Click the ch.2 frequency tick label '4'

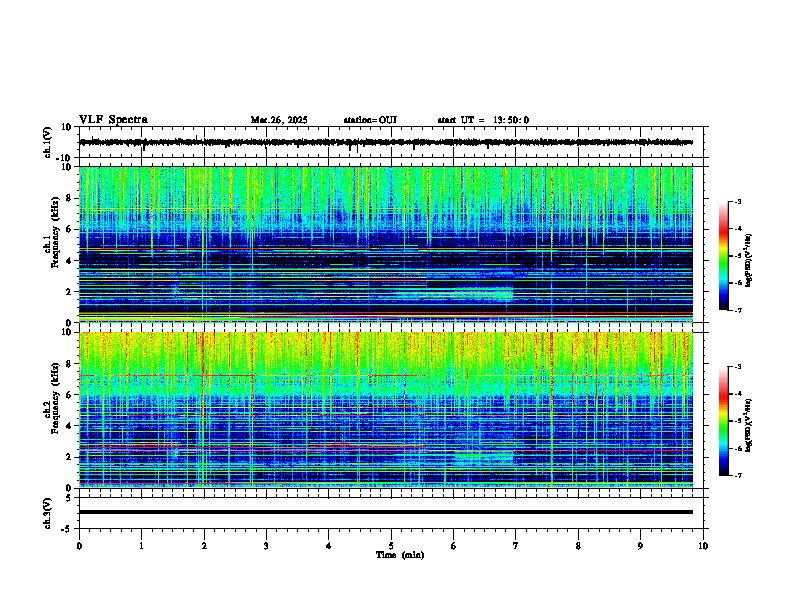click(70, 426)
